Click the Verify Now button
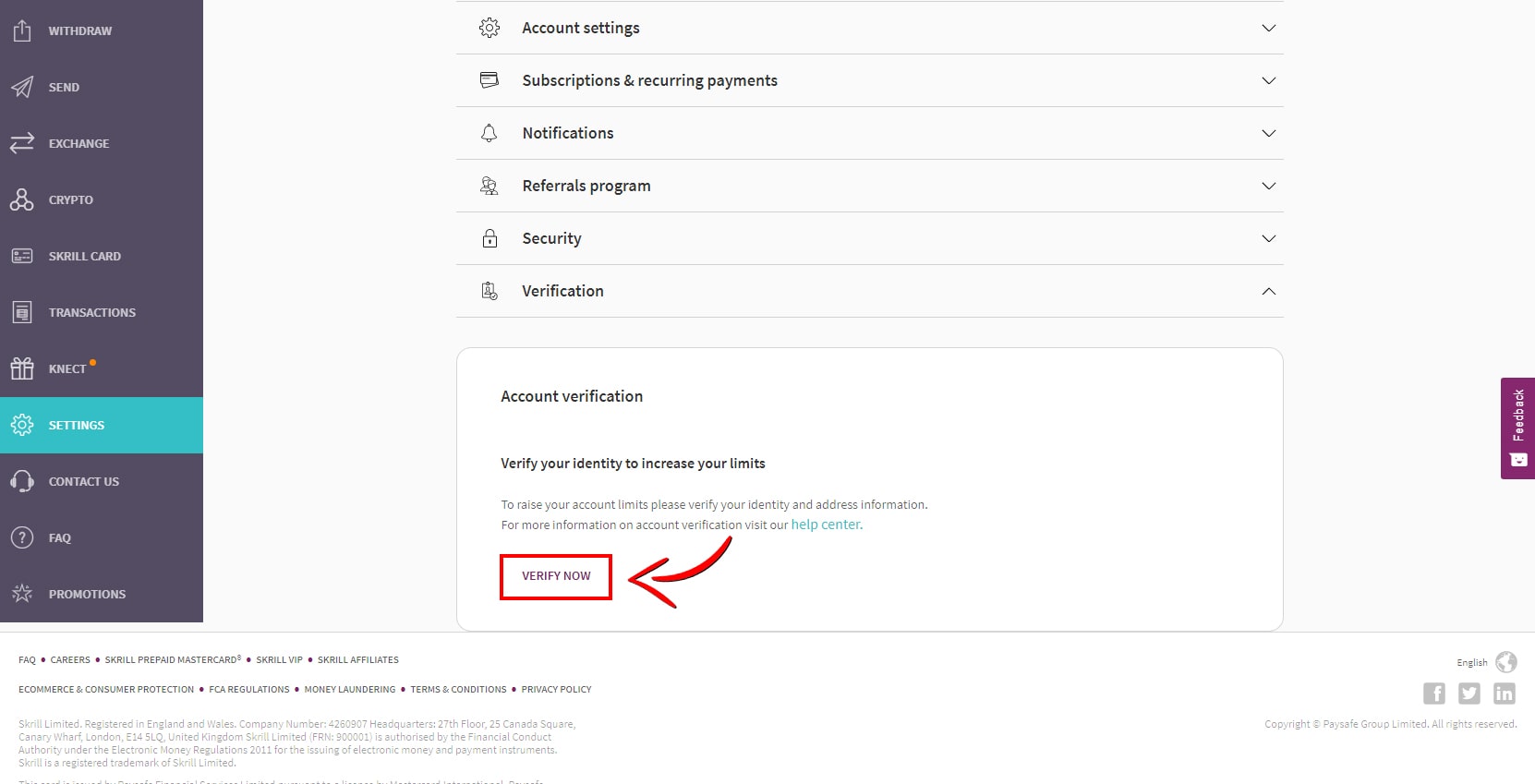Screen dimensions: 1535x784 click(x=556, y=576)
